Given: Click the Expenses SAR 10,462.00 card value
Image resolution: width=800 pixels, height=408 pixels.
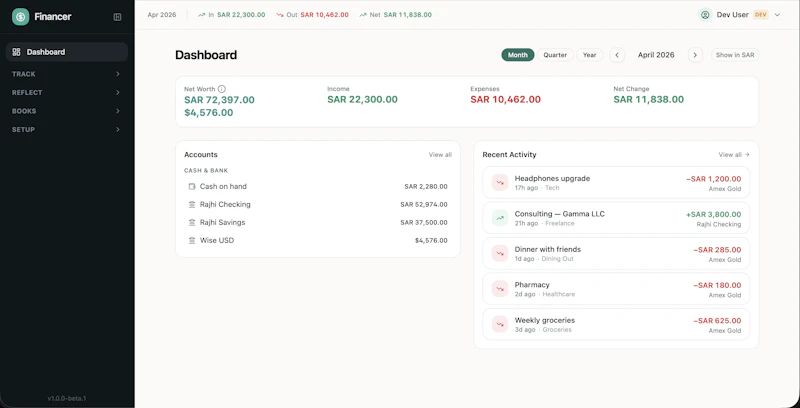Looking at the screenshot, I should [506, 99].
